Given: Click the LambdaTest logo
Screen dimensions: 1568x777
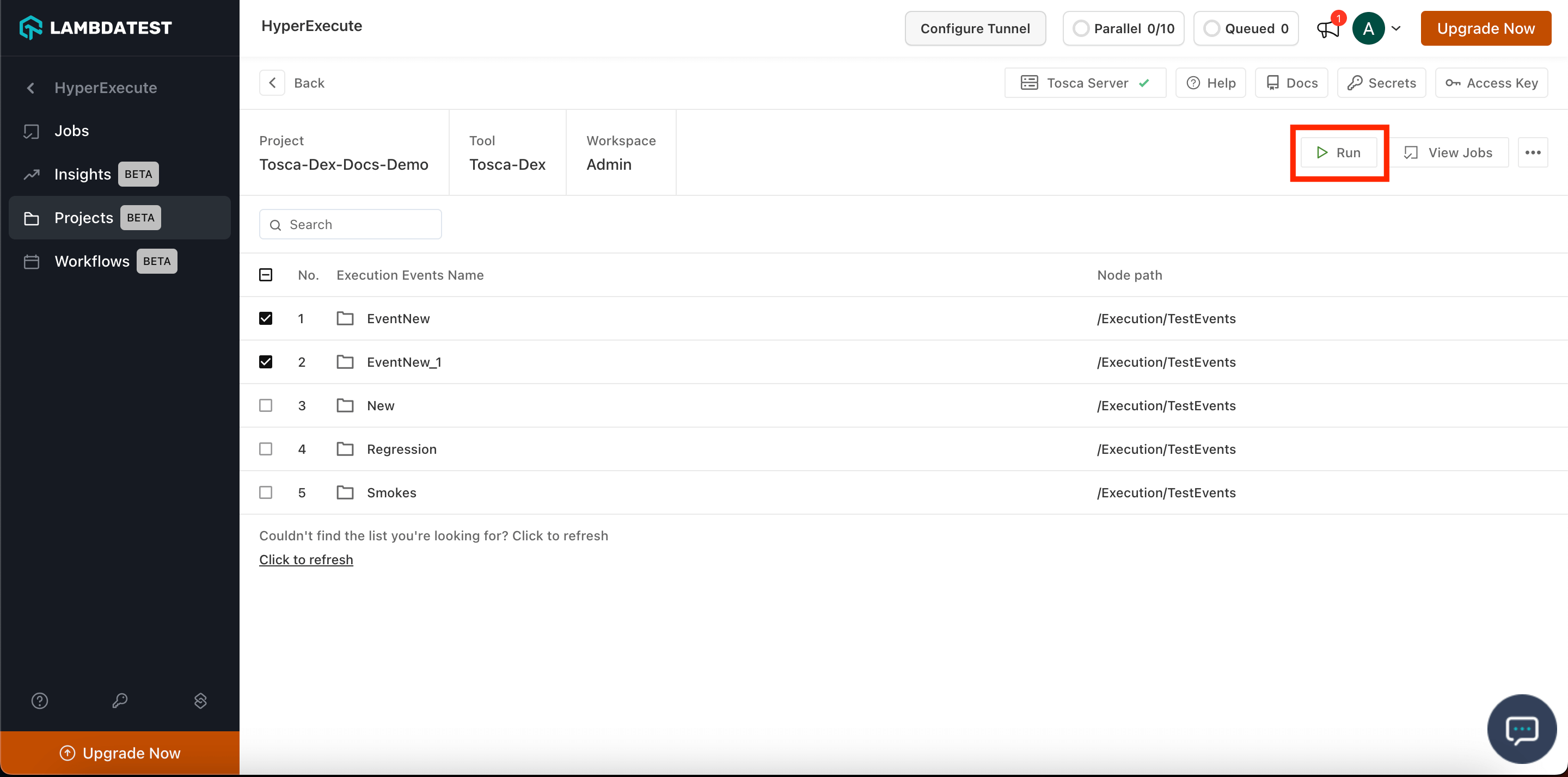Looking at the screenshot, I should point(96,27).
